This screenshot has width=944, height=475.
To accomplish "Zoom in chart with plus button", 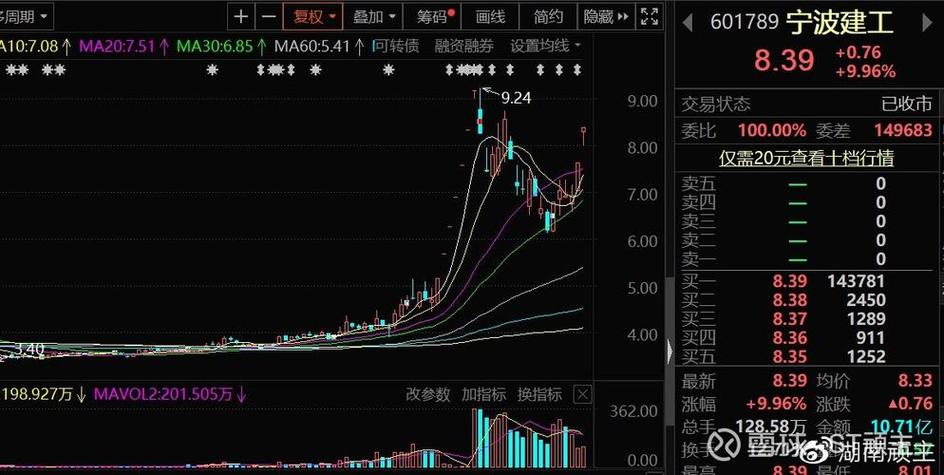I will tap(241, 17).
